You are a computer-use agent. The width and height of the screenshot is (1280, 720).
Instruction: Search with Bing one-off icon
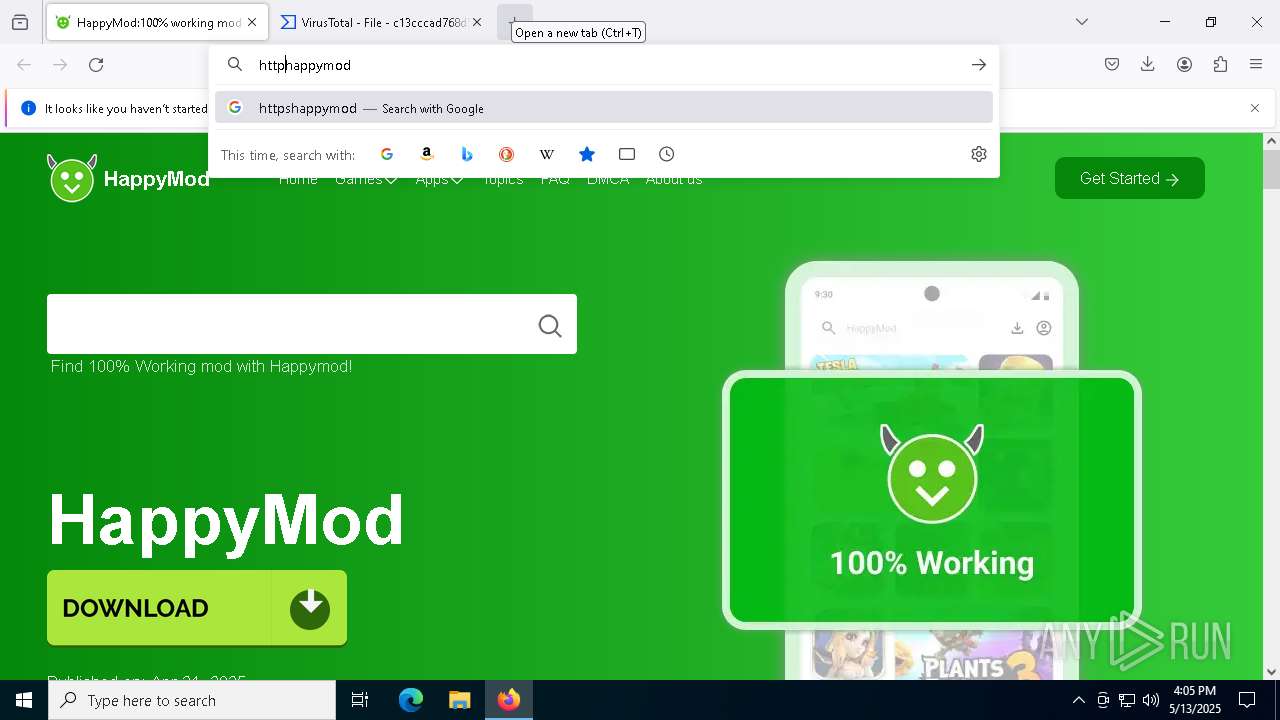point(467,154)
